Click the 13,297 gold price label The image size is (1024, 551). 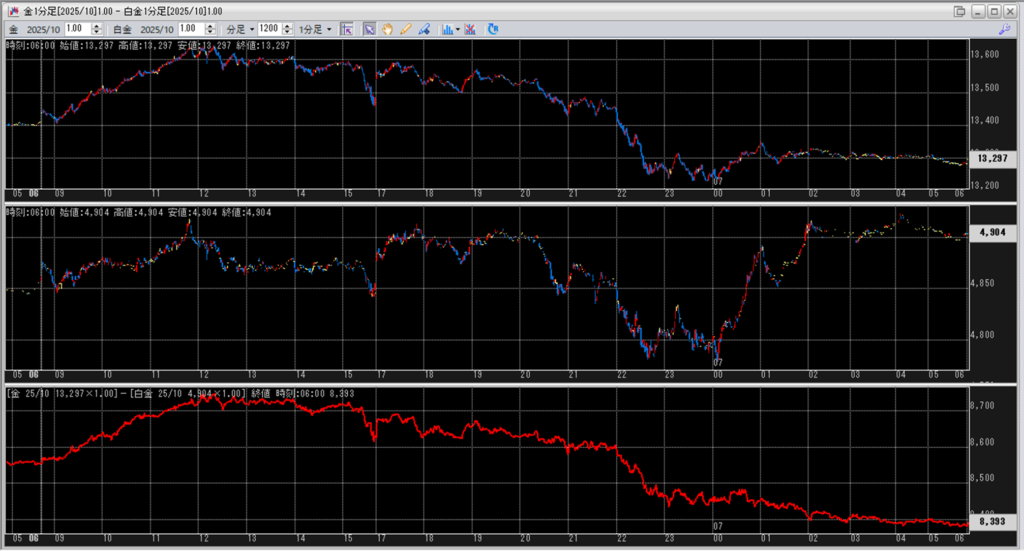coord(991,158)
